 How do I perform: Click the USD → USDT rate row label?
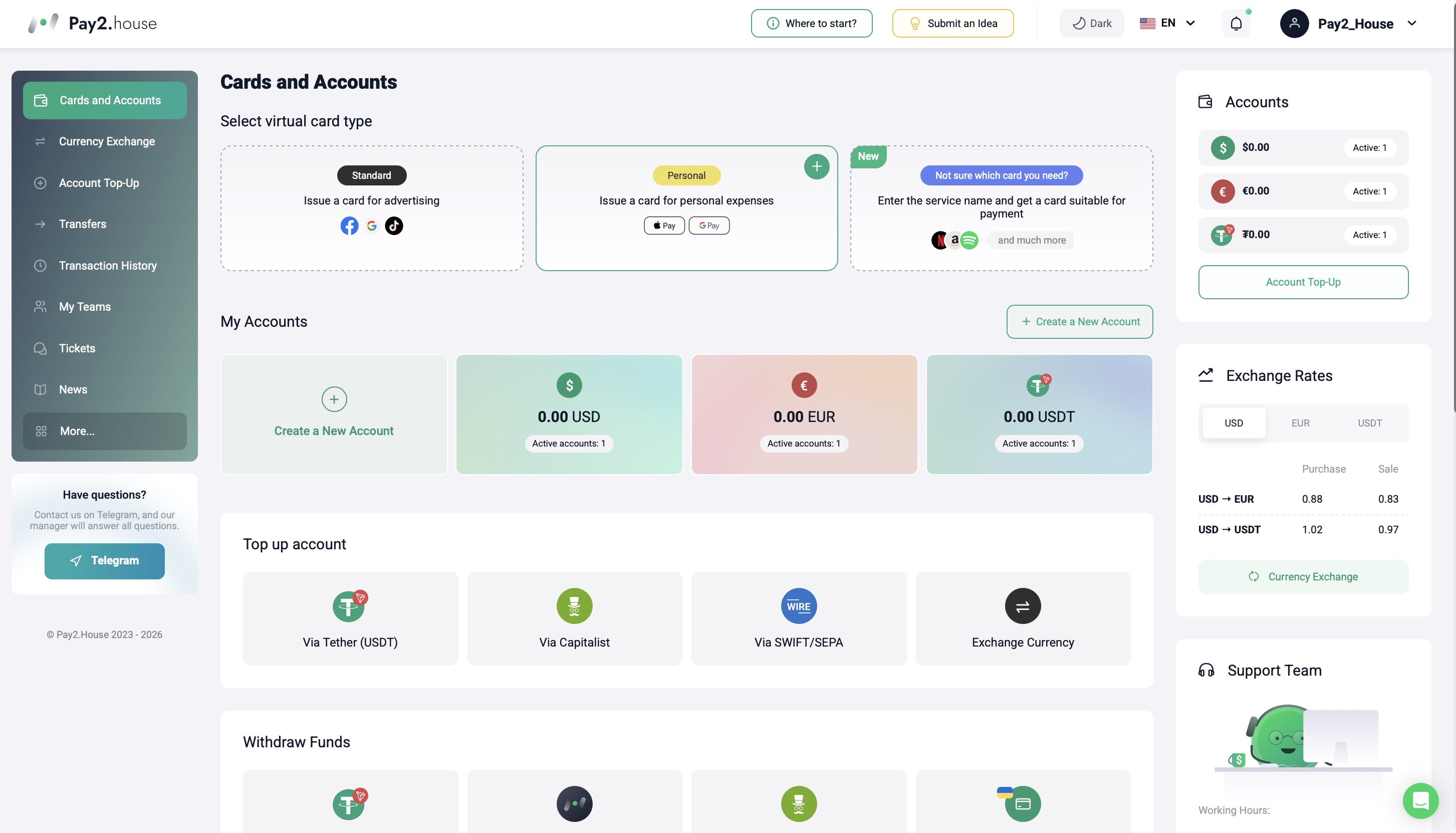[x=1229, y=530]
